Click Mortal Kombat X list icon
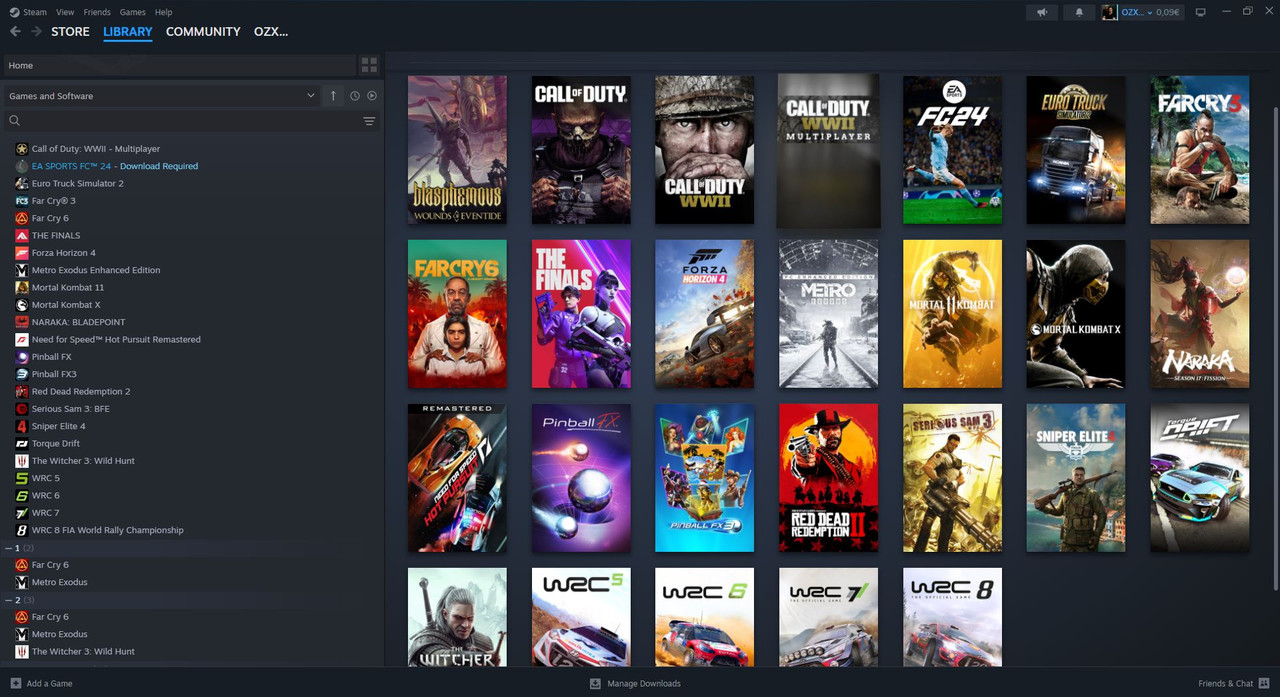The height and width of the screenshot is (697, 1280). [x=22, y=305]
